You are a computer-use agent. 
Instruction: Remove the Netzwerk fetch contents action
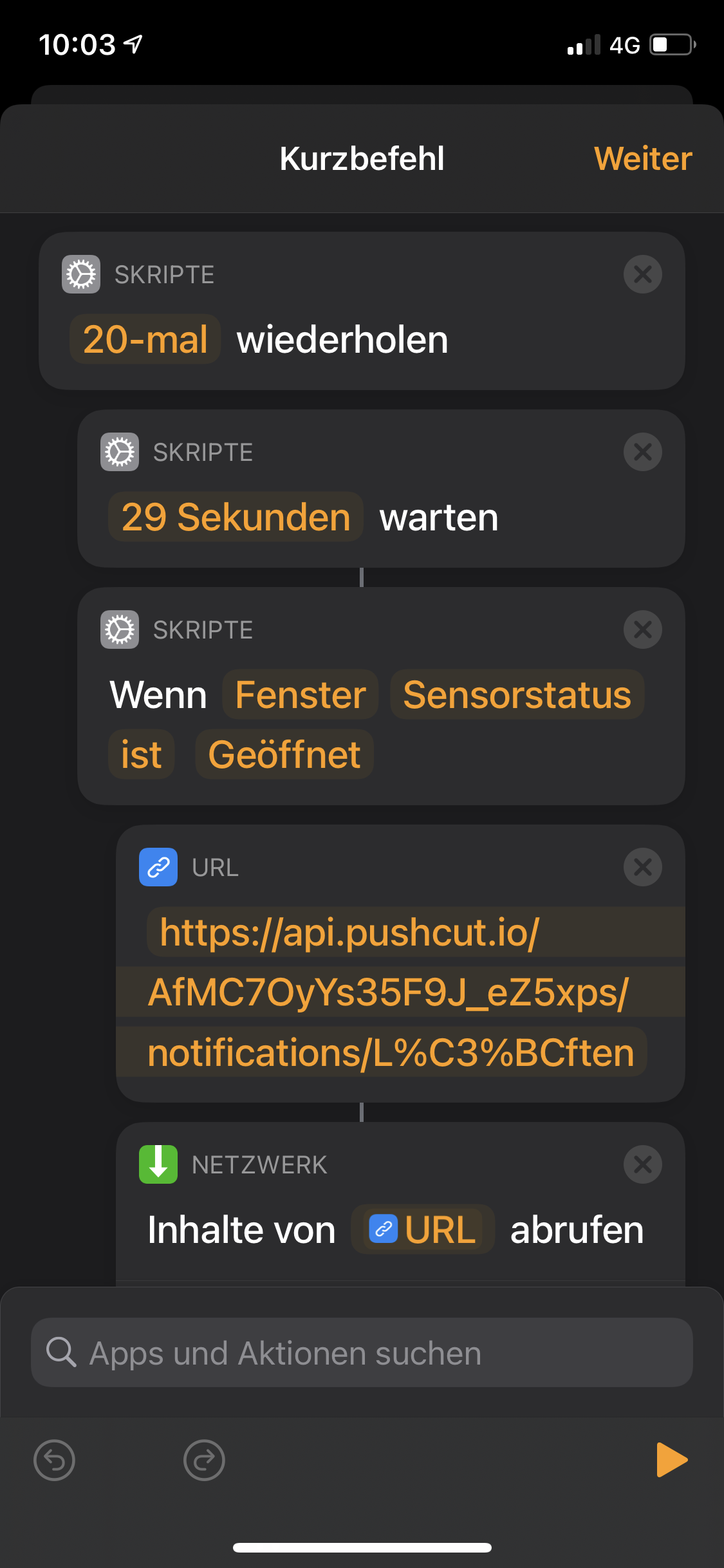[642, 1164]
